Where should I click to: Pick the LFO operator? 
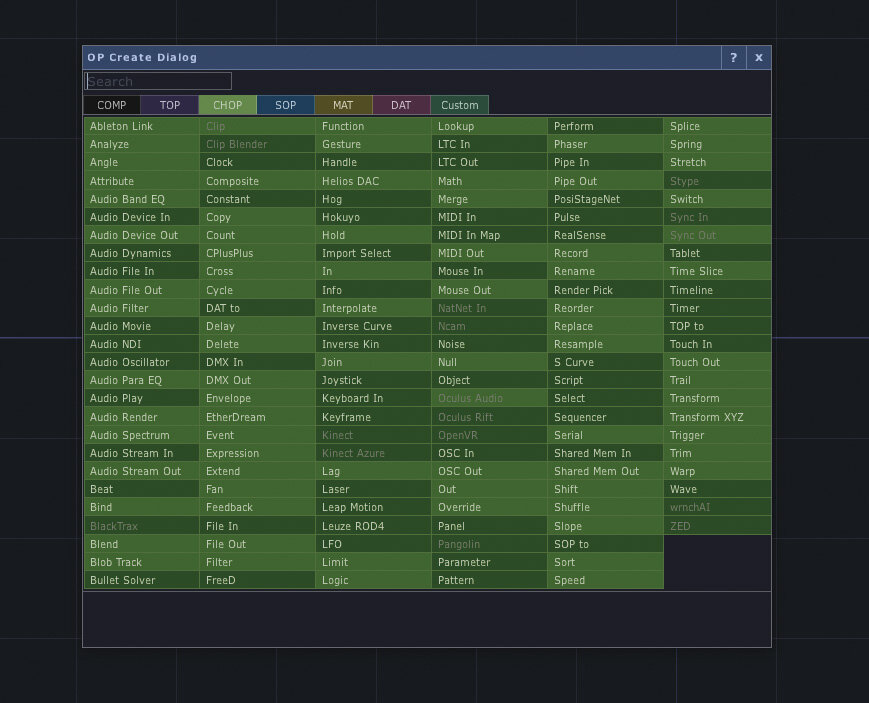tap(373, 544)
